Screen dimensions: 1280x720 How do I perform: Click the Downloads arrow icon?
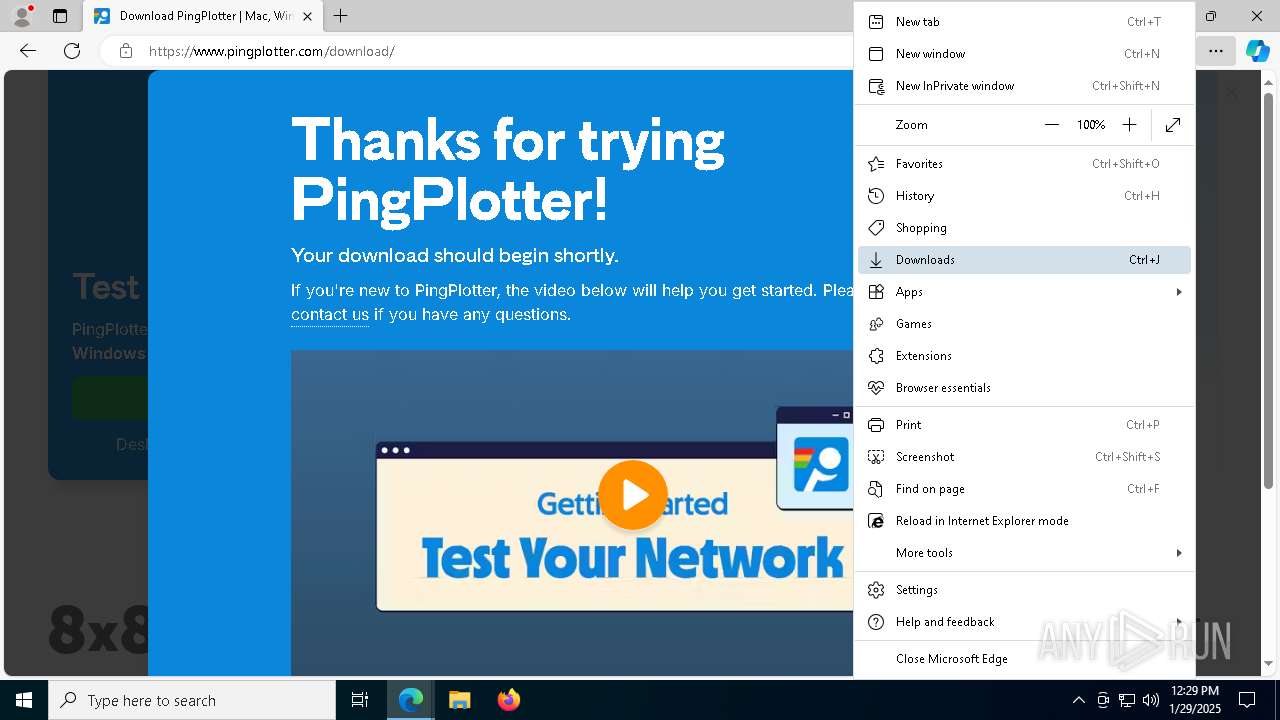[x=876, y=260]
